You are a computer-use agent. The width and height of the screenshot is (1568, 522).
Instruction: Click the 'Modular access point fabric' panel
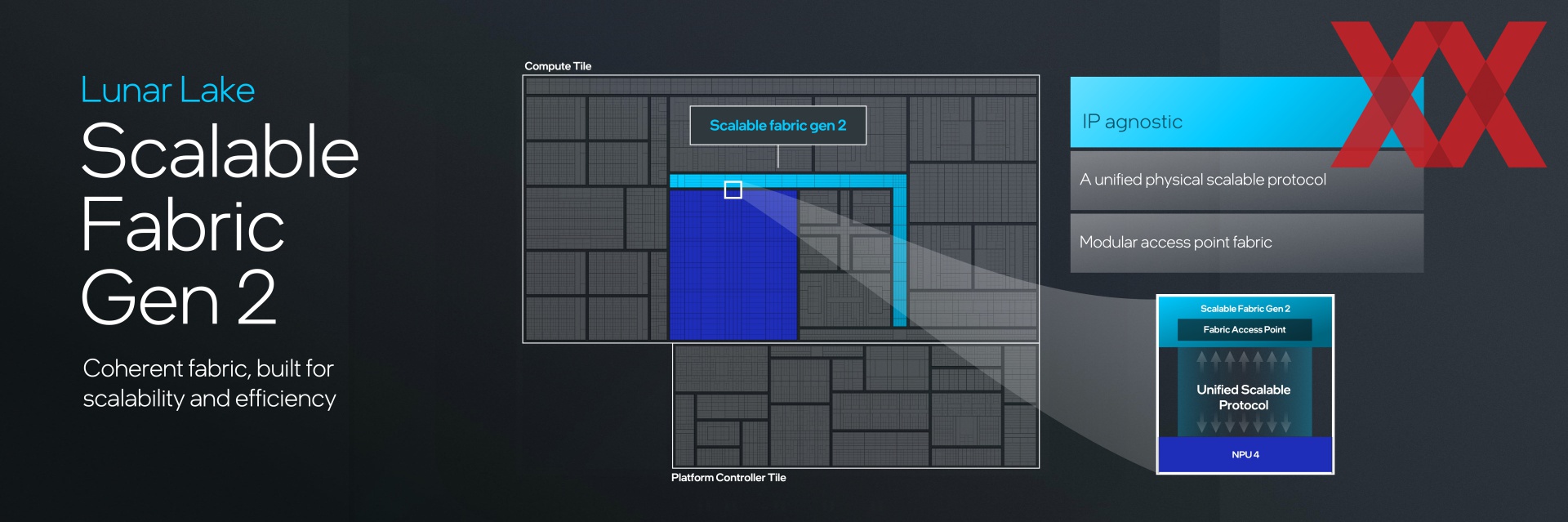1246,243
